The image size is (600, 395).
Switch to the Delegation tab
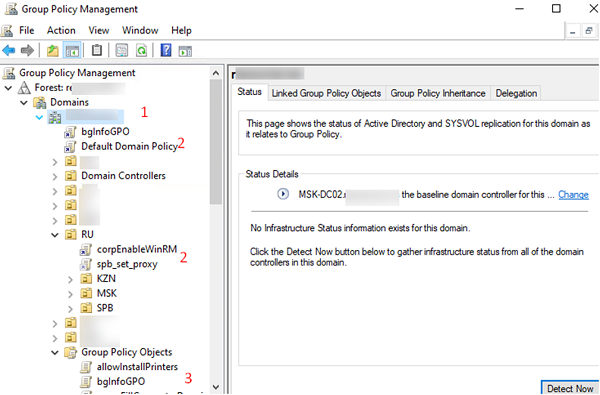(x=516, y=93)
